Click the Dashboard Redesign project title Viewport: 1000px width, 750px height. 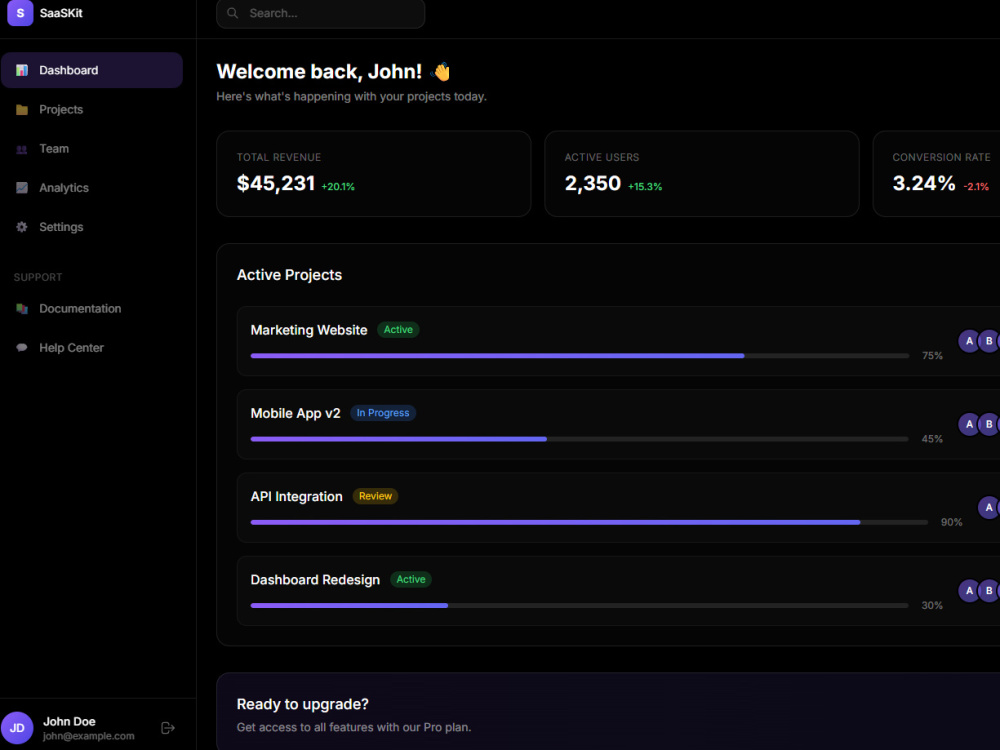click(315, 580)
